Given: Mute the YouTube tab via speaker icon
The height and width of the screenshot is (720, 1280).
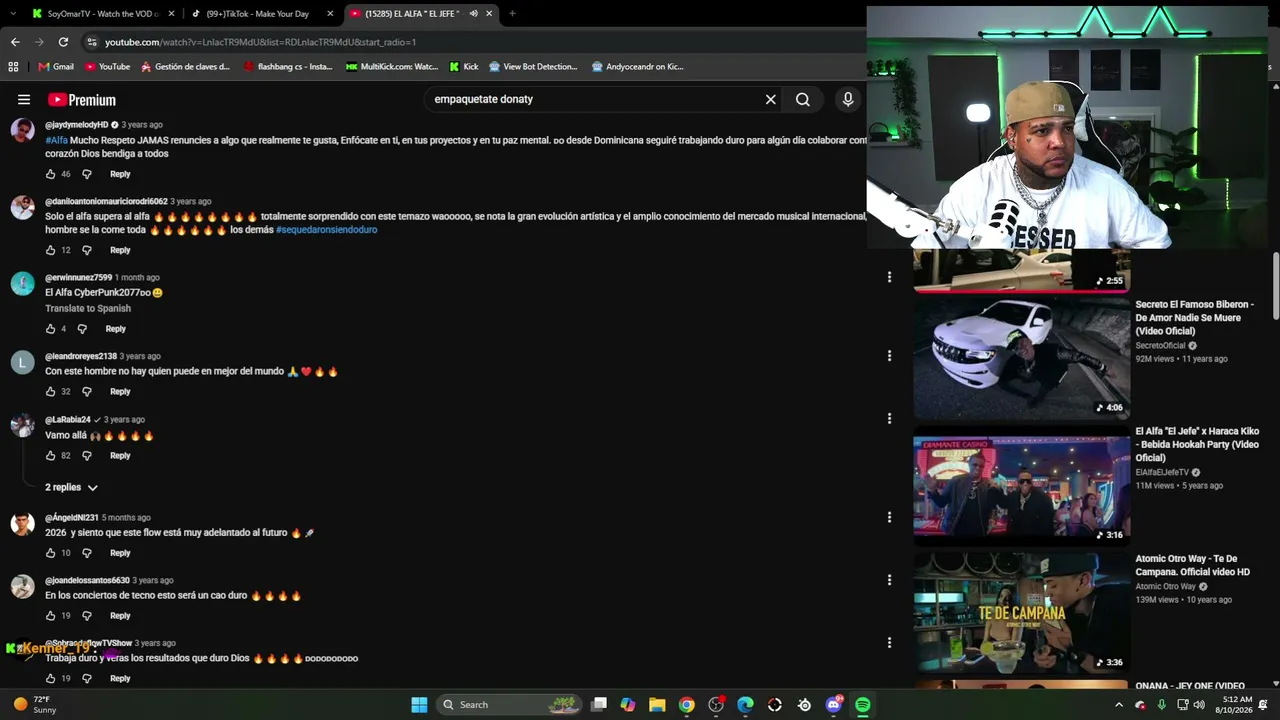Looking at the screenshot, I should 473,14.
